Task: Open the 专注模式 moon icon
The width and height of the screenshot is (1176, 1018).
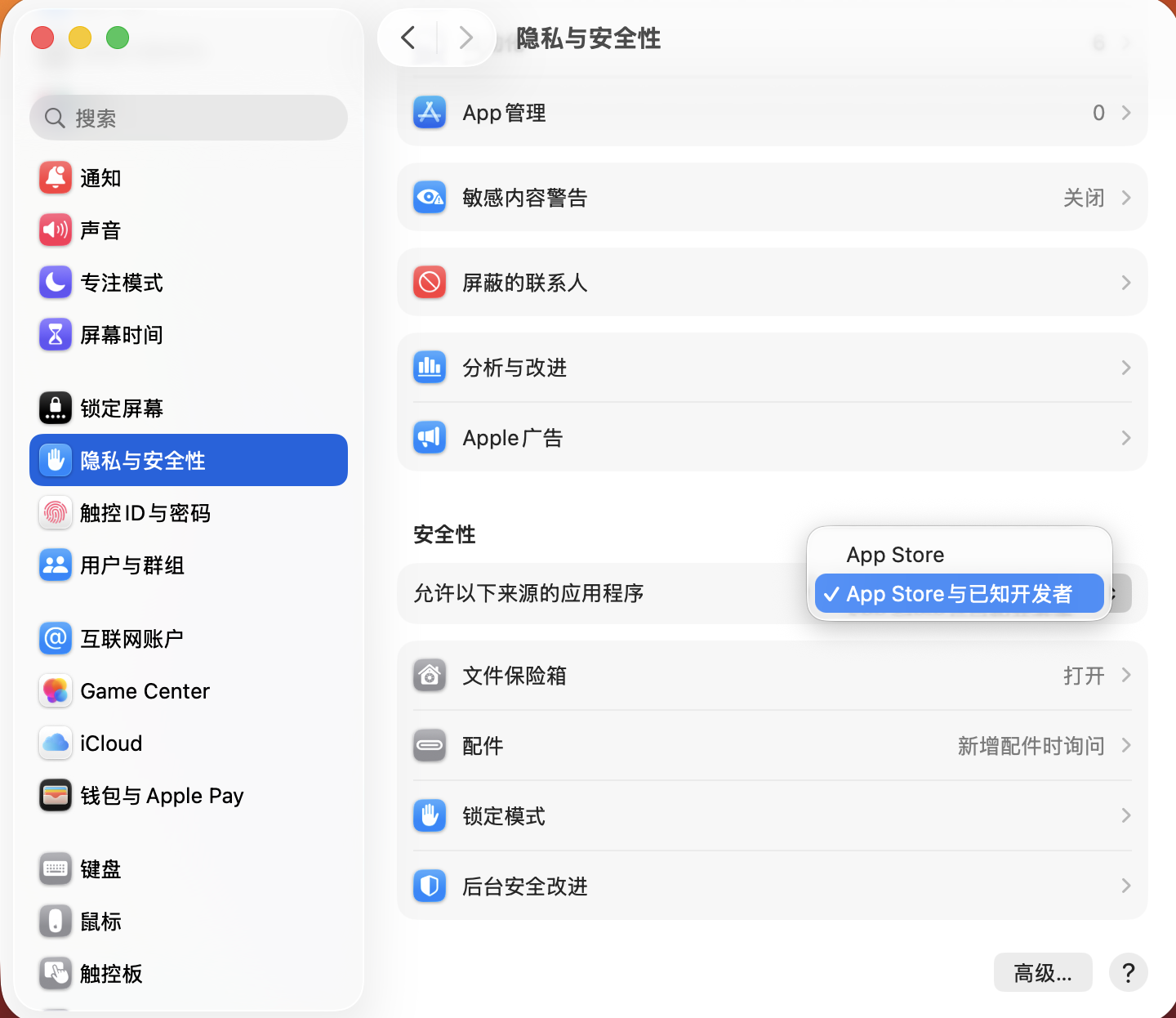Action: (56, 283)
